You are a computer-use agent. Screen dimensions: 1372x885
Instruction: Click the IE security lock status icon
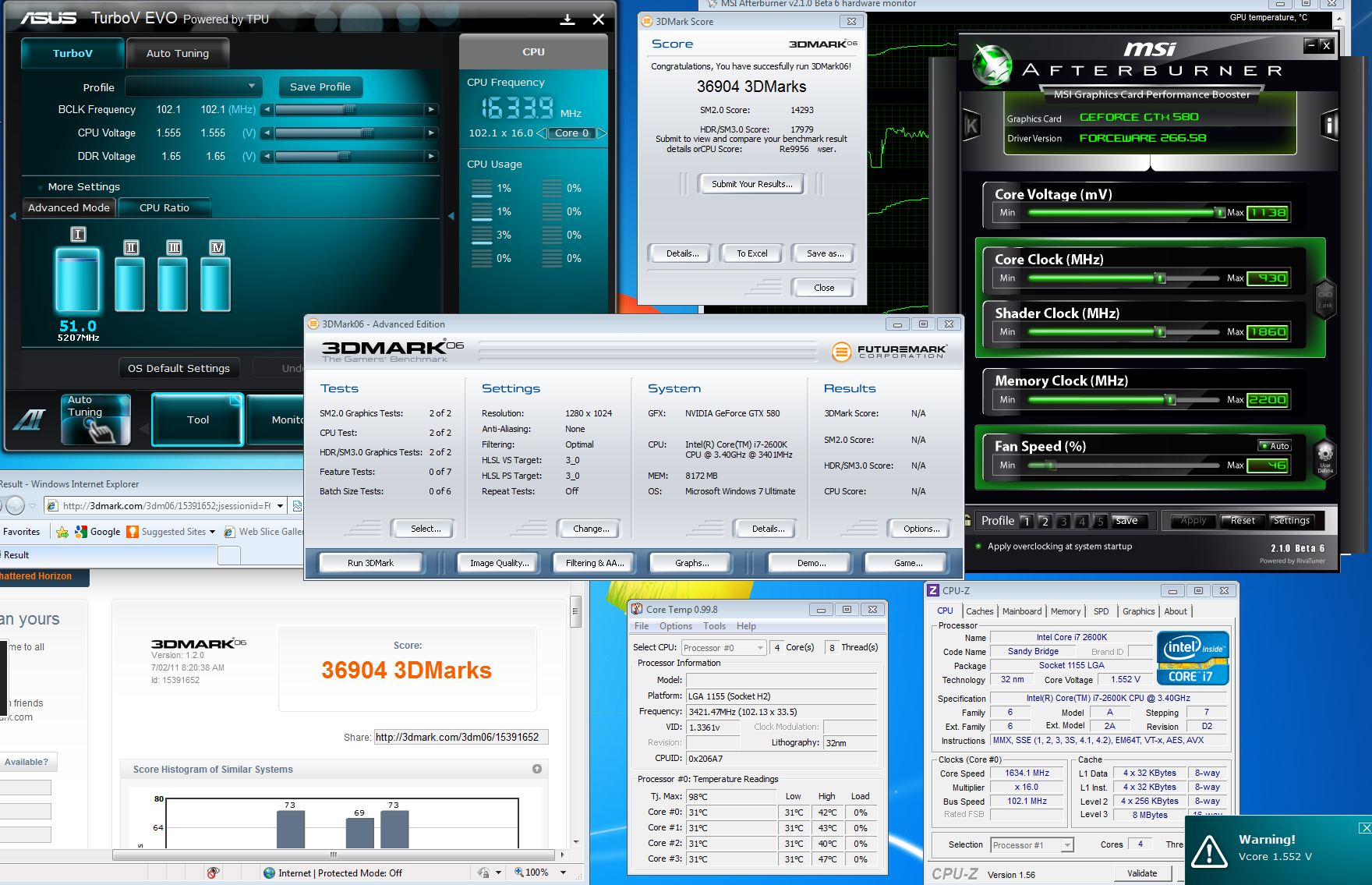click(x=483, y=873)
